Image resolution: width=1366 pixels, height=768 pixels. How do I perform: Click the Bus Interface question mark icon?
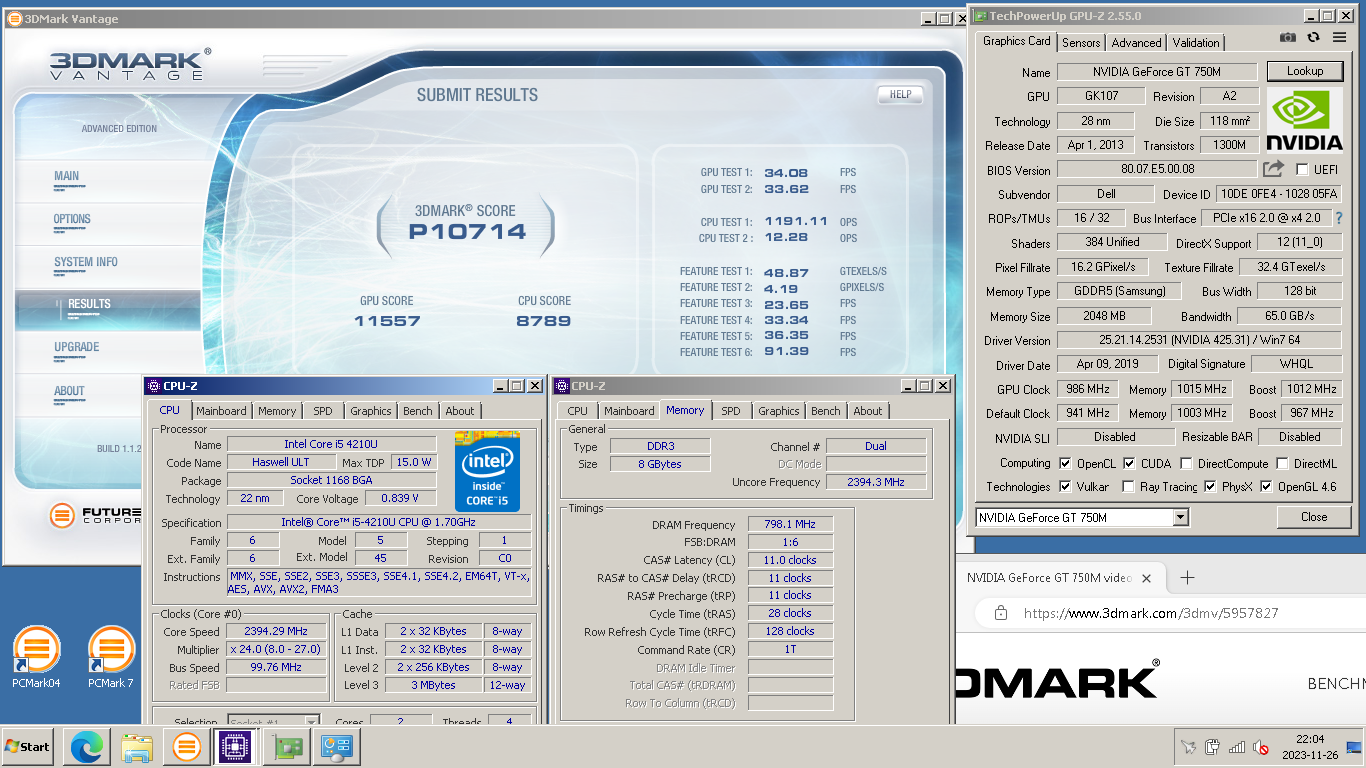[x=1339, y=218]
